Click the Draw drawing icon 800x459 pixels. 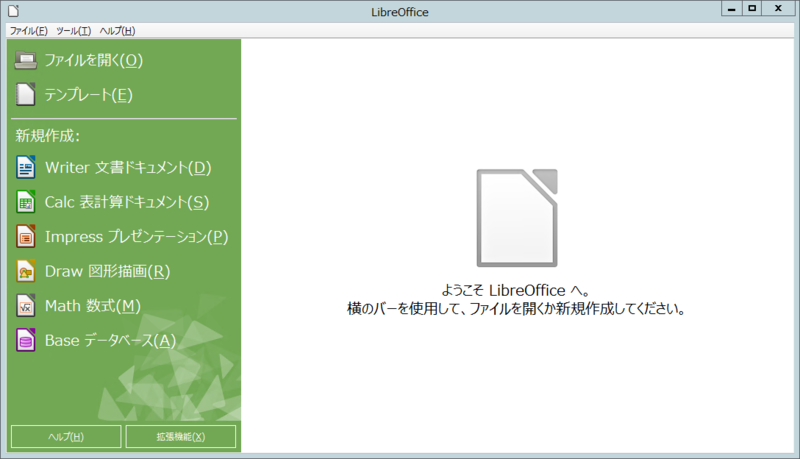(x=26, y=271)
